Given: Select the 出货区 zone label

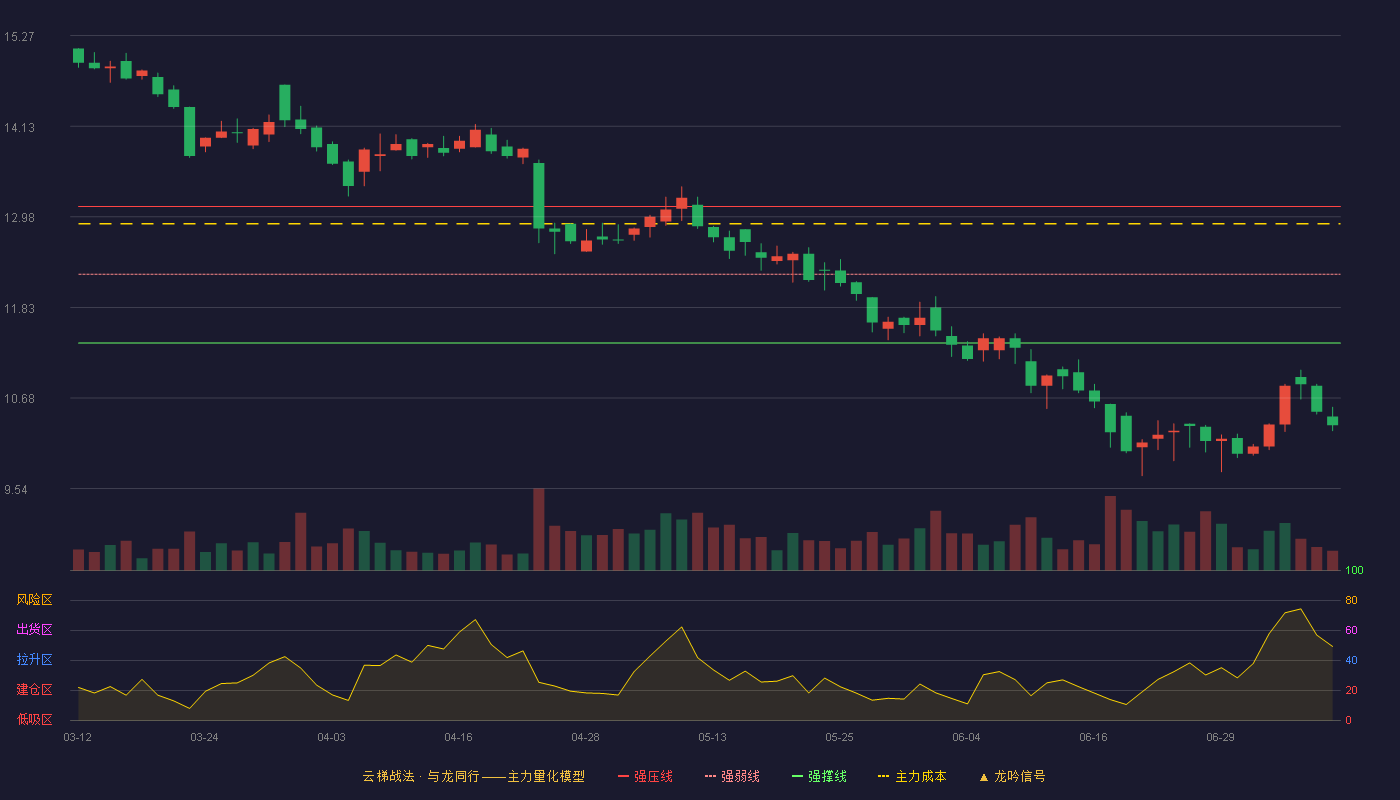Looking at the screenshot, I should pos(34,630).
